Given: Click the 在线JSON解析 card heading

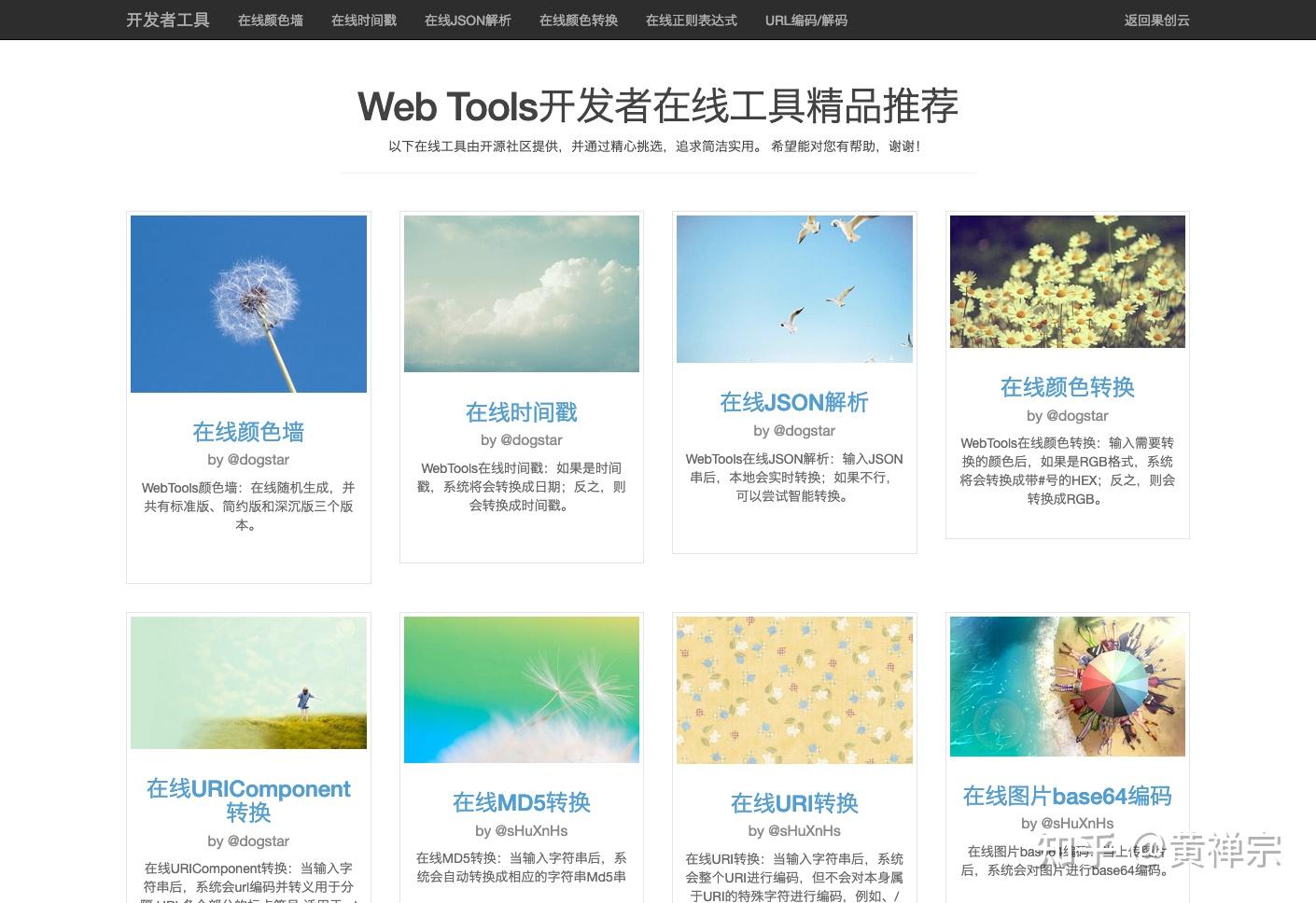Looking at the screenshot, I should (x=794, y=402).
